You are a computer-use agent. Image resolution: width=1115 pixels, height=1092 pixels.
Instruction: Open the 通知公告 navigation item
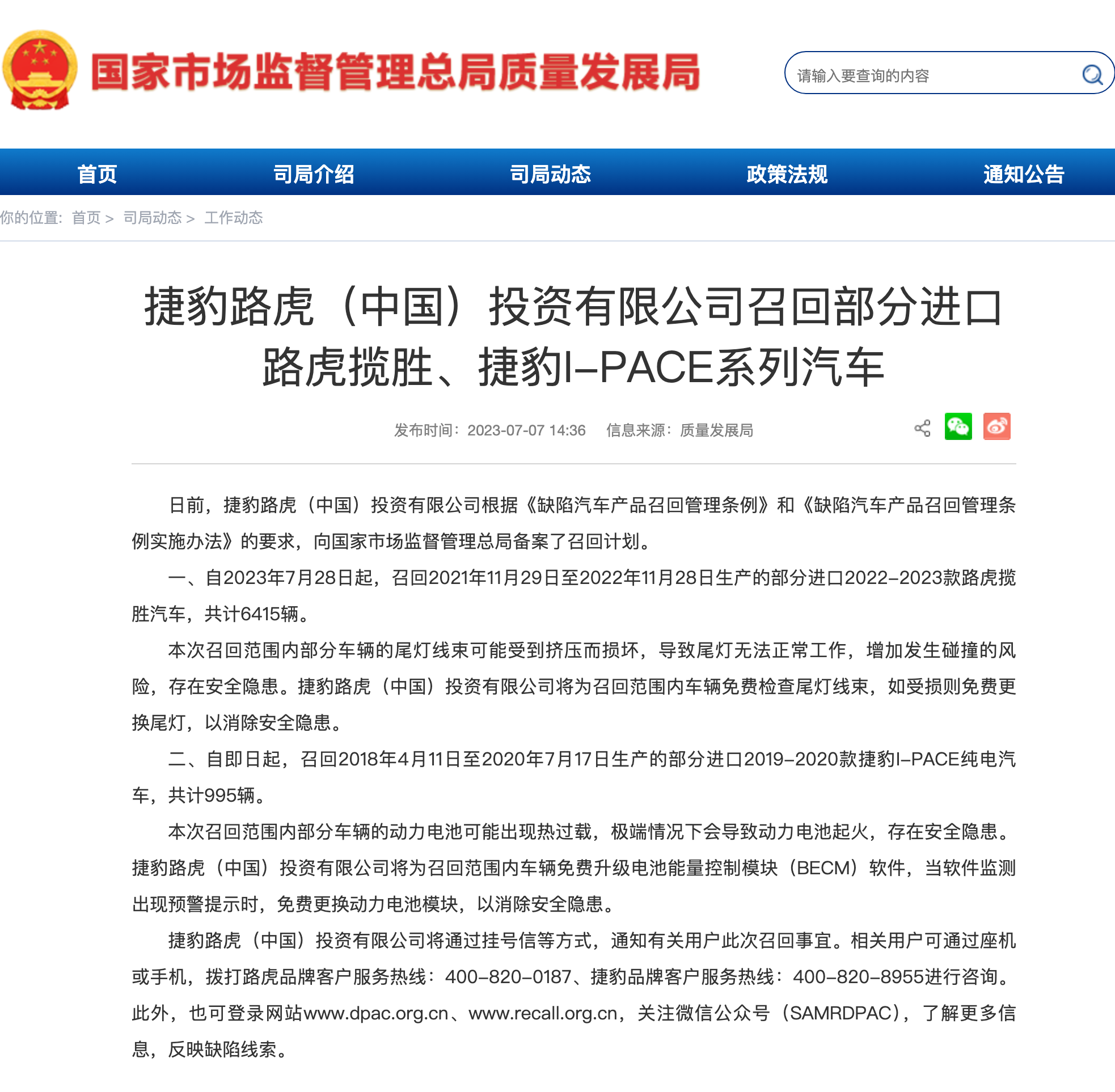point(1024,174)
